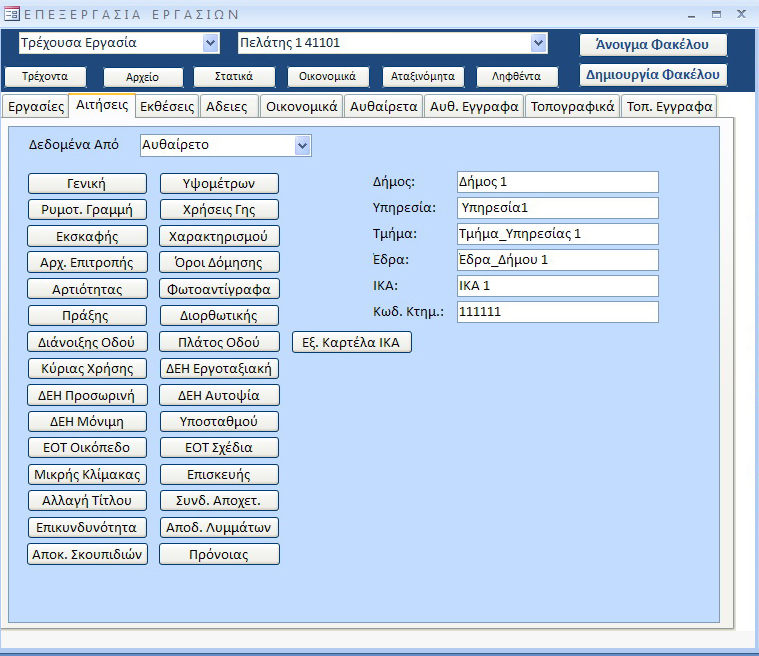The height and width of the screenshot is (656, 759).
Task: Click the Υπηρεσία text box
Action: coord(556,208)
